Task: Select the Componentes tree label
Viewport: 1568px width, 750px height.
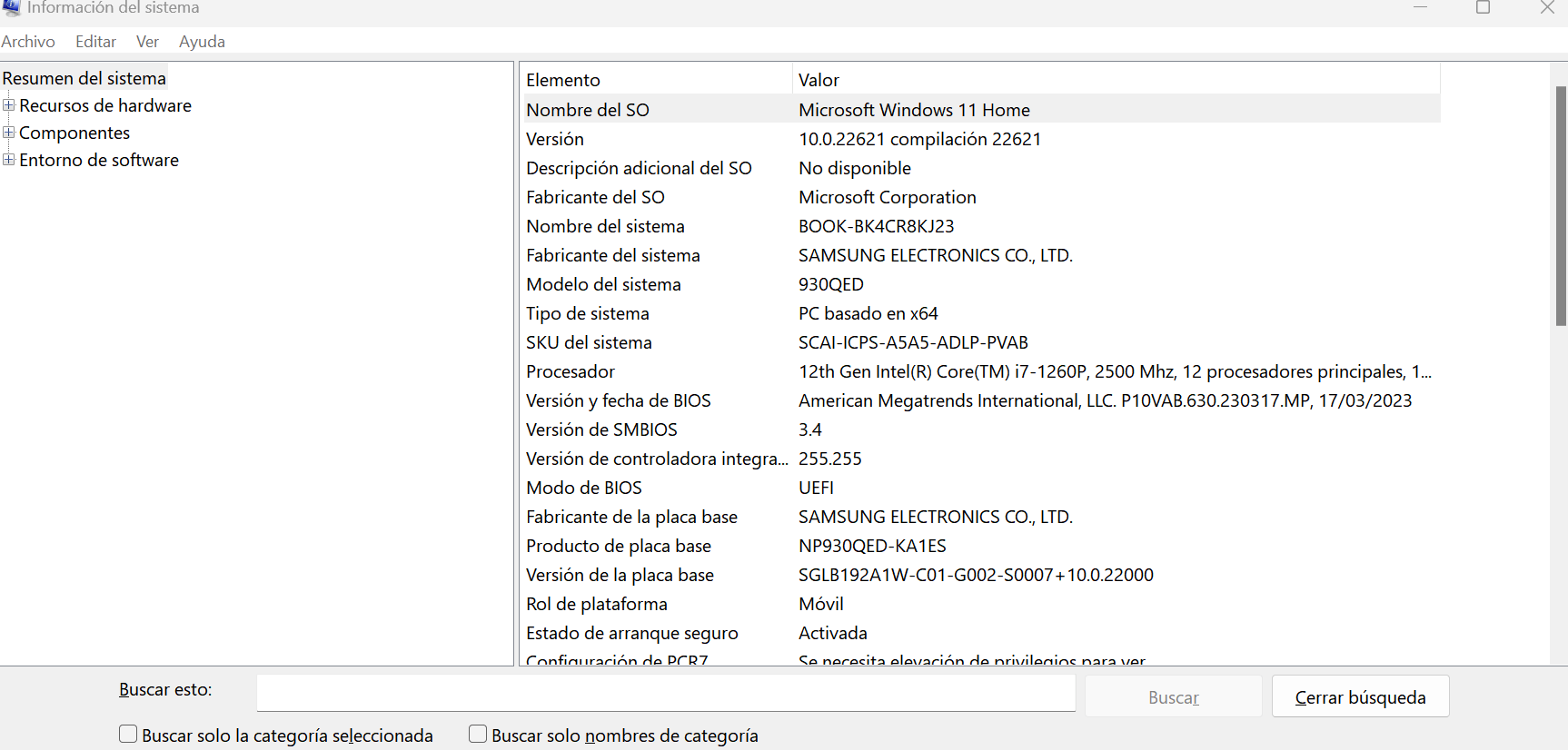Action: click(74, 133)
